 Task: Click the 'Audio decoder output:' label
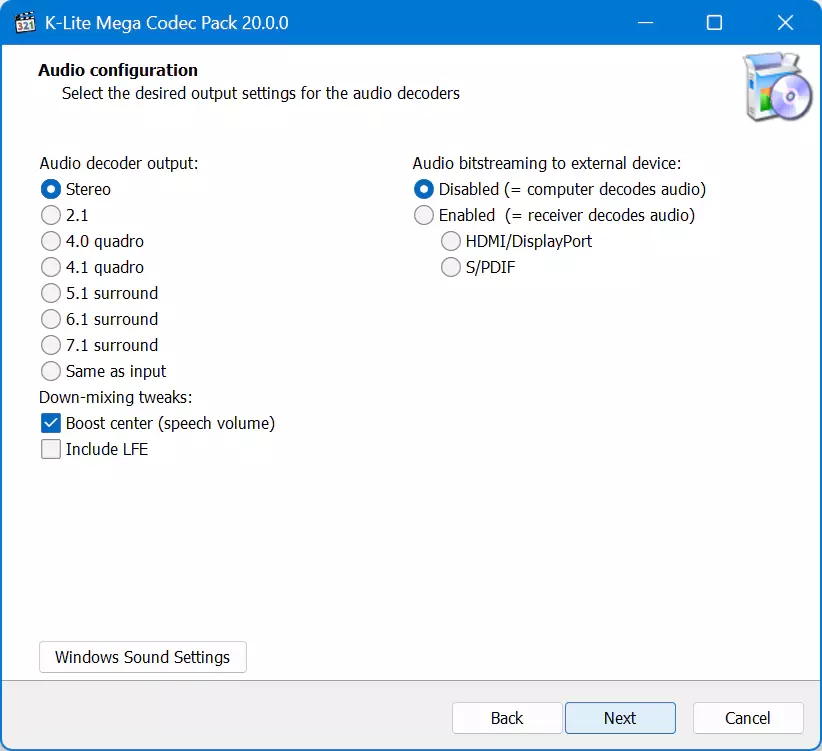[119, 164]
